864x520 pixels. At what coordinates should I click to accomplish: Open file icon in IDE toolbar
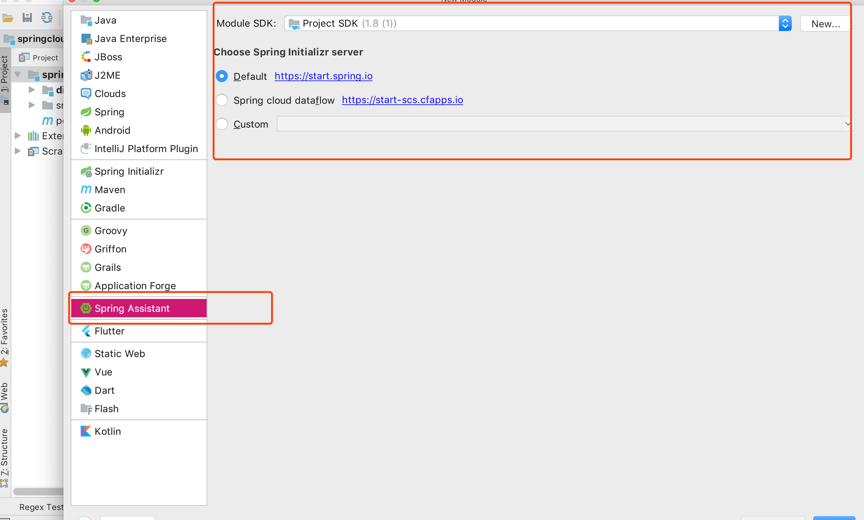[8, 18]
